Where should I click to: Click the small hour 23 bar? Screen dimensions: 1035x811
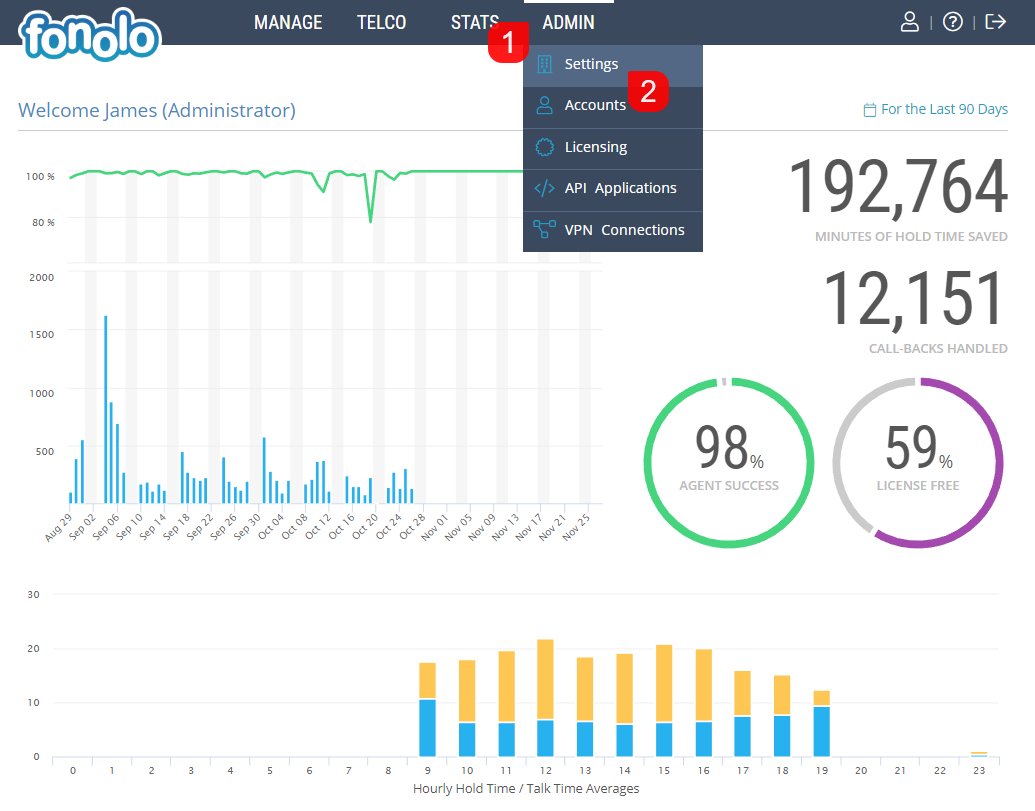tap(979, 754)
